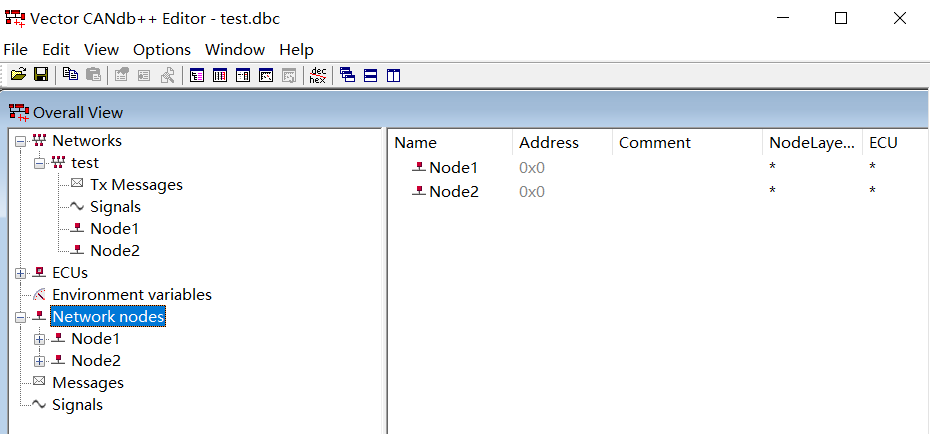This screenshot has height=434, width=930.
Task: Select the root Messages tree item
Action: pos(88,382)
